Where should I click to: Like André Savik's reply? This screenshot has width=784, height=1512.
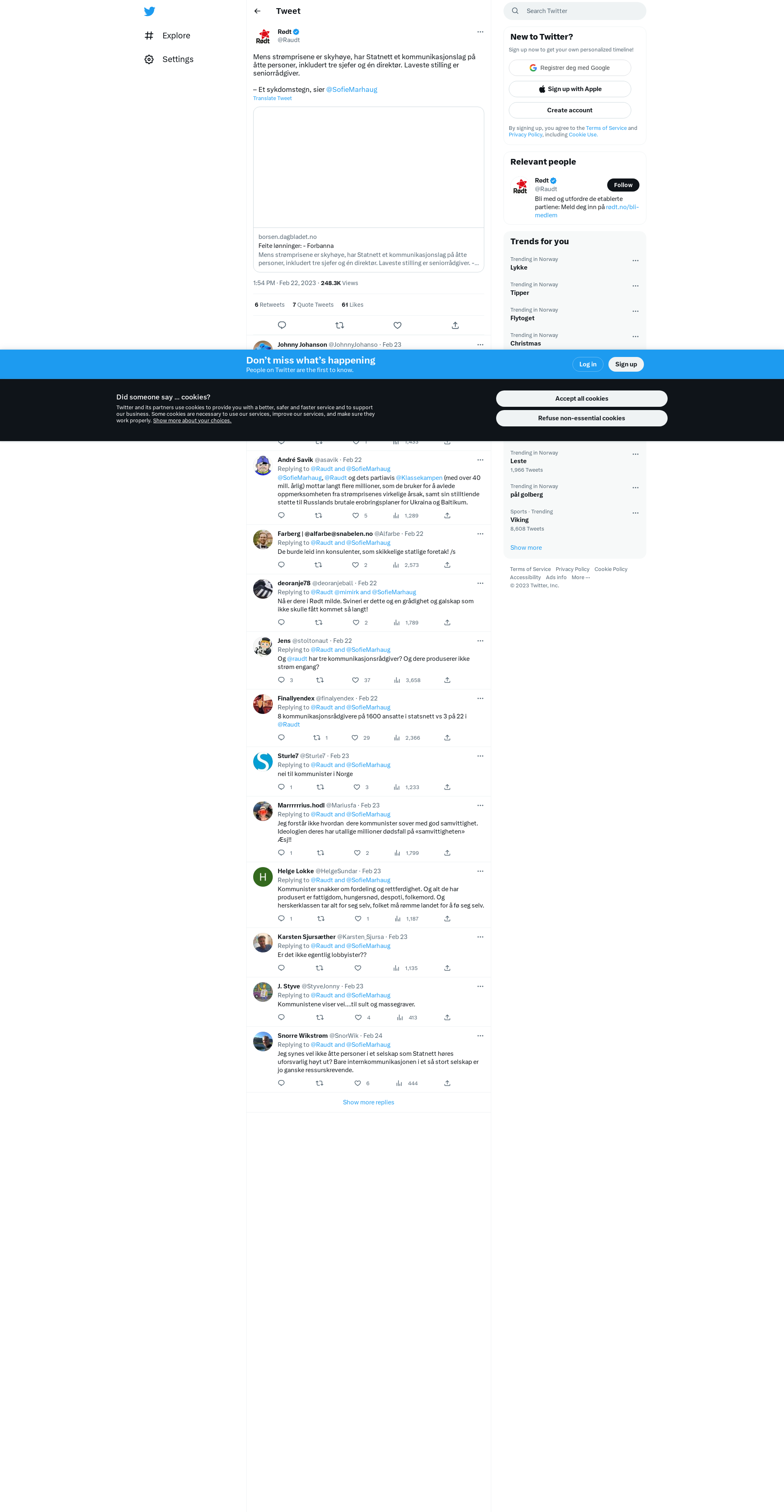pos(356,515)
